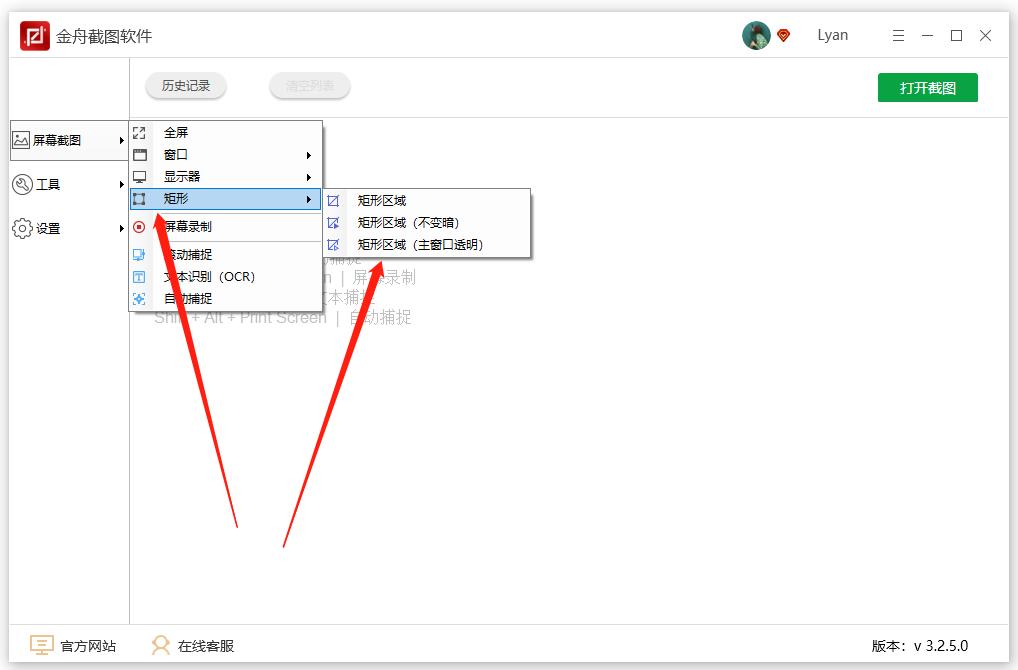Click the red VIP badge near Lyan
The height and width of the screenshot is (670, 1018).
[x=784, y=34]
